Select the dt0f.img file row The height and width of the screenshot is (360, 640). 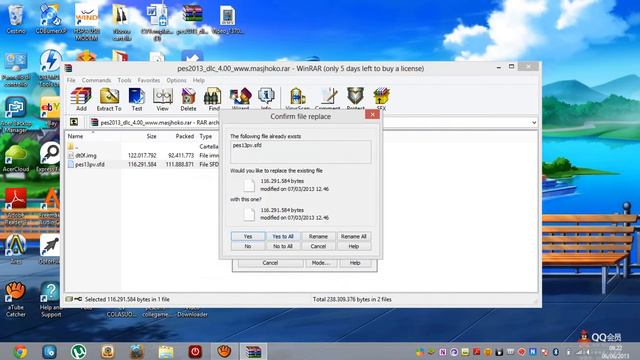click(x=142, y=156)
